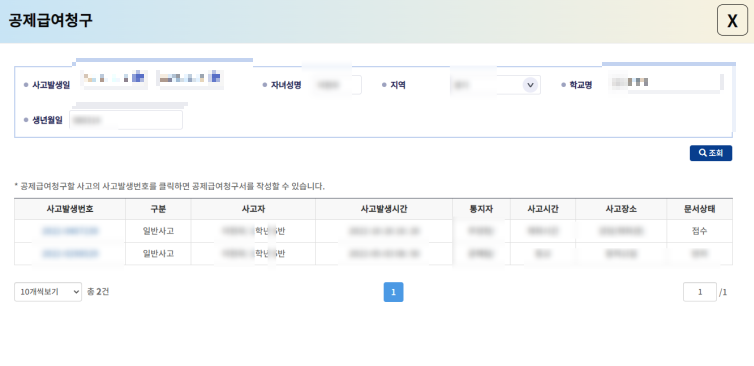Click the 접수 status cell

click(x=700, y=231)
